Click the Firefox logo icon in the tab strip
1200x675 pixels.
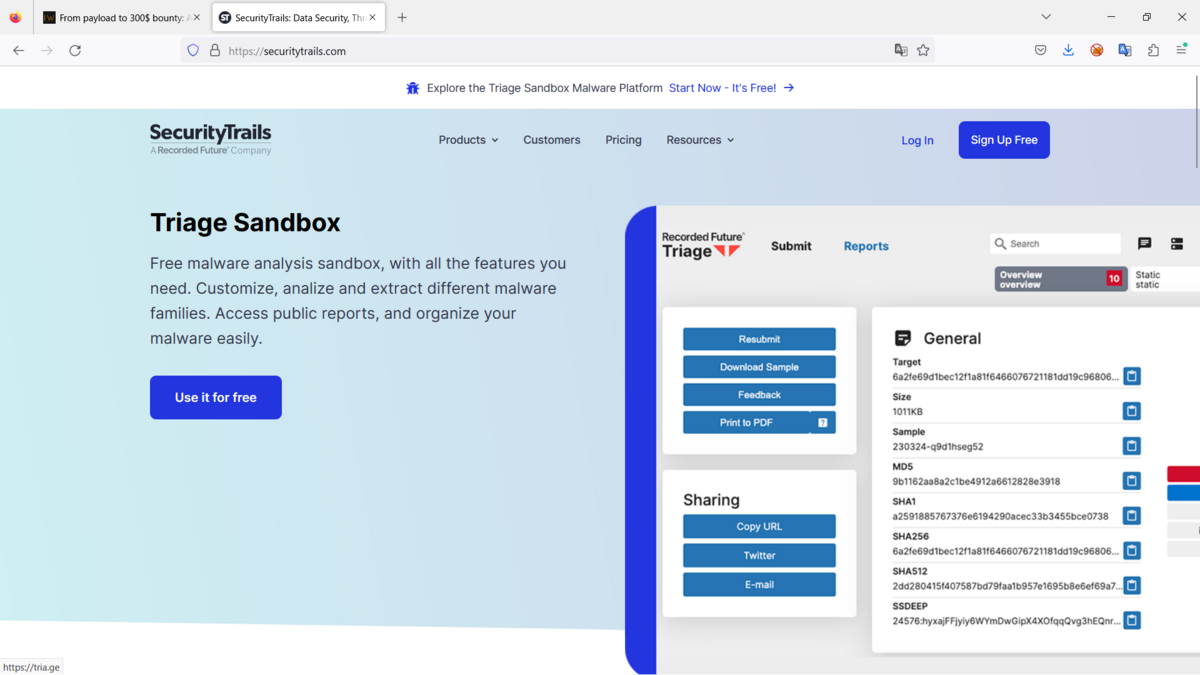[x=15, y=17]
